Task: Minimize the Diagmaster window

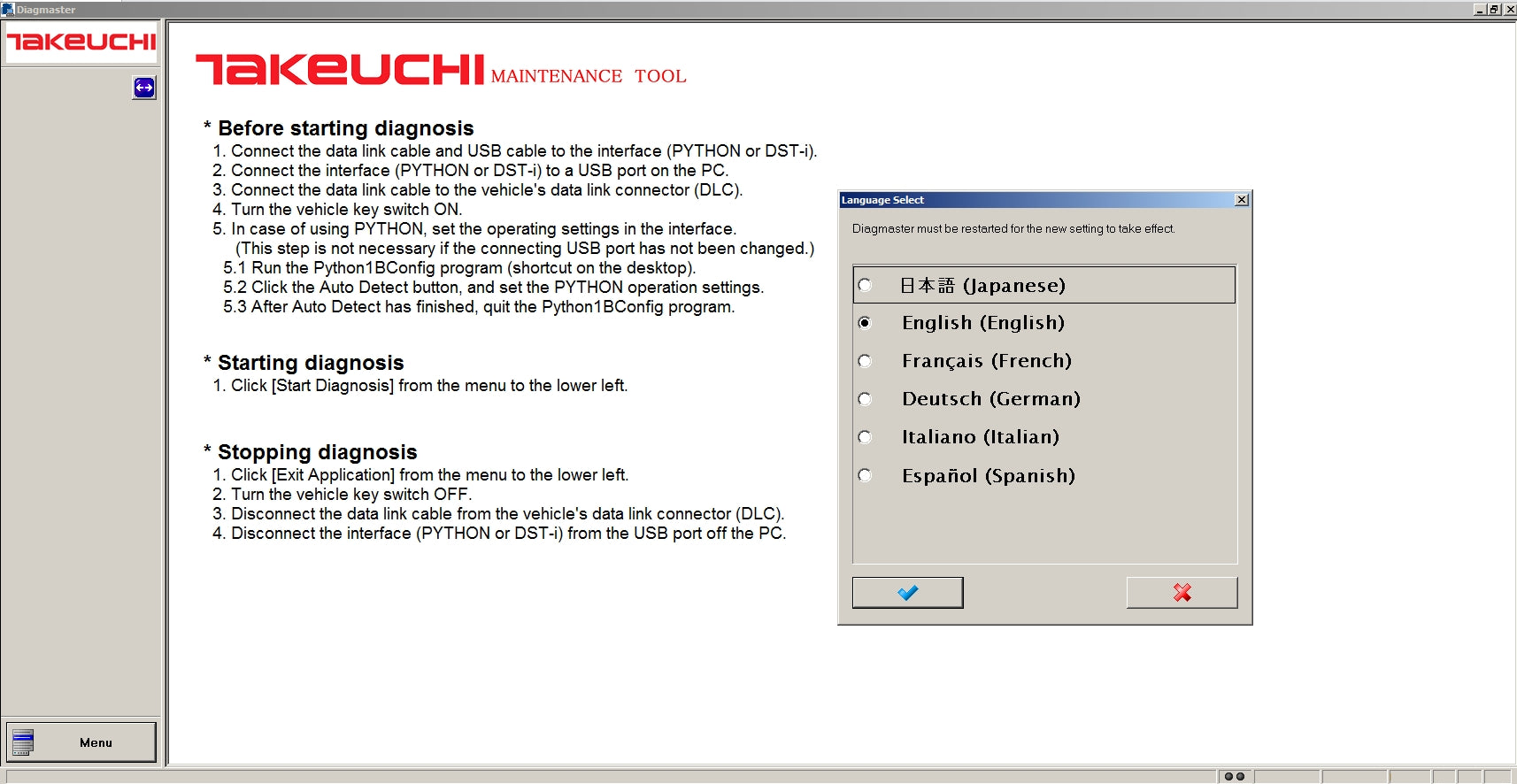Action: click(1479, 10)
